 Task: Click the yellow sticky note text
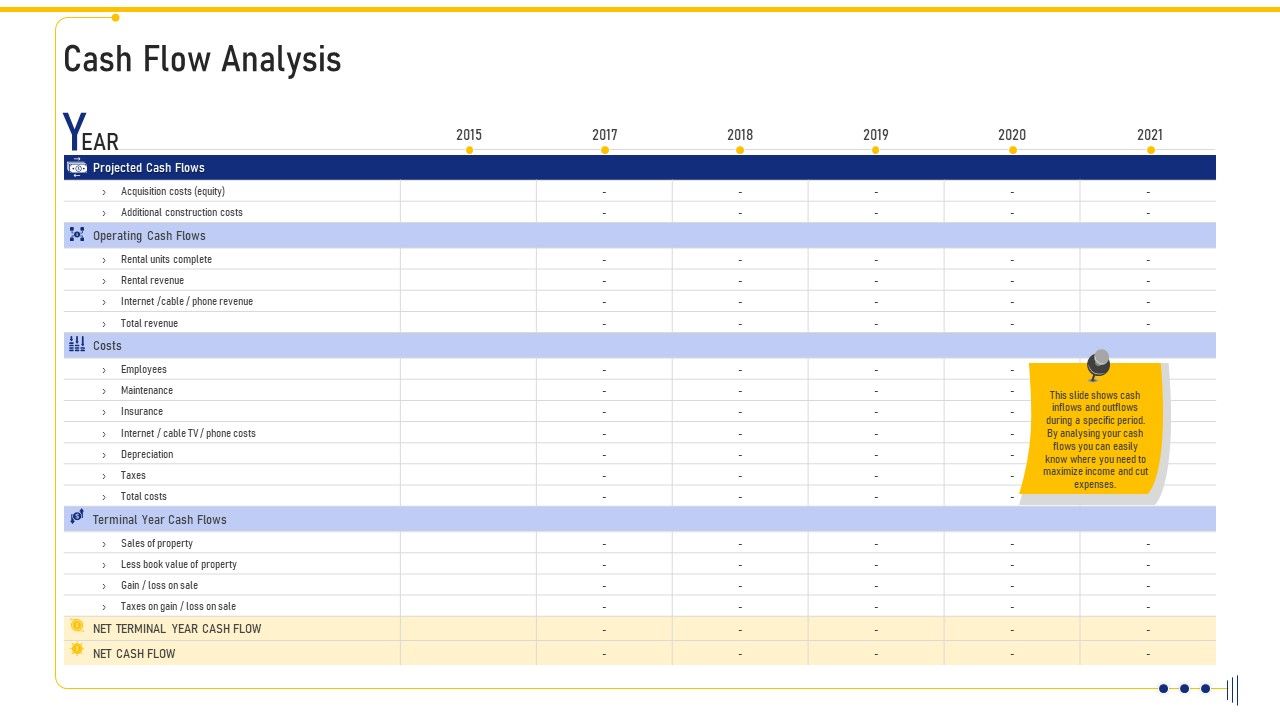pos(1095,440)
